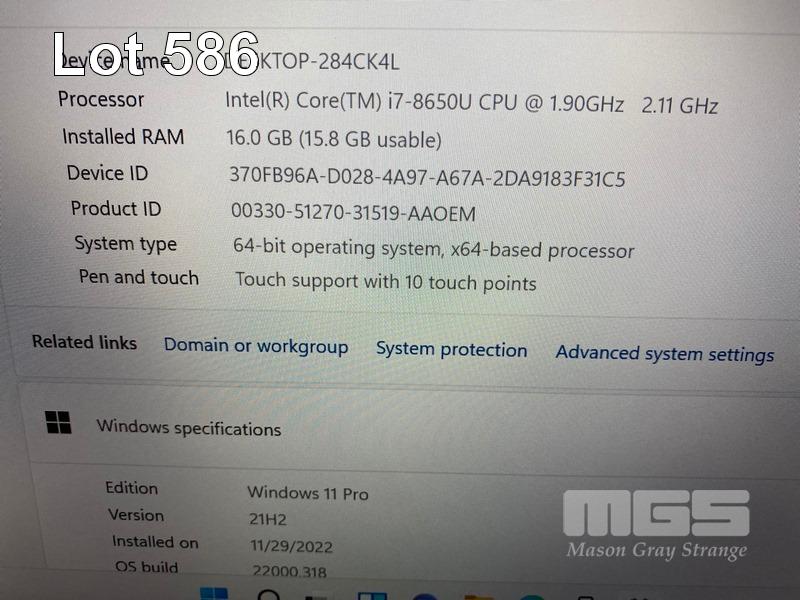Click the Windows logo beside Windows specifications
The height and width of the screenshot is (600, 800).
click(58, 422)
